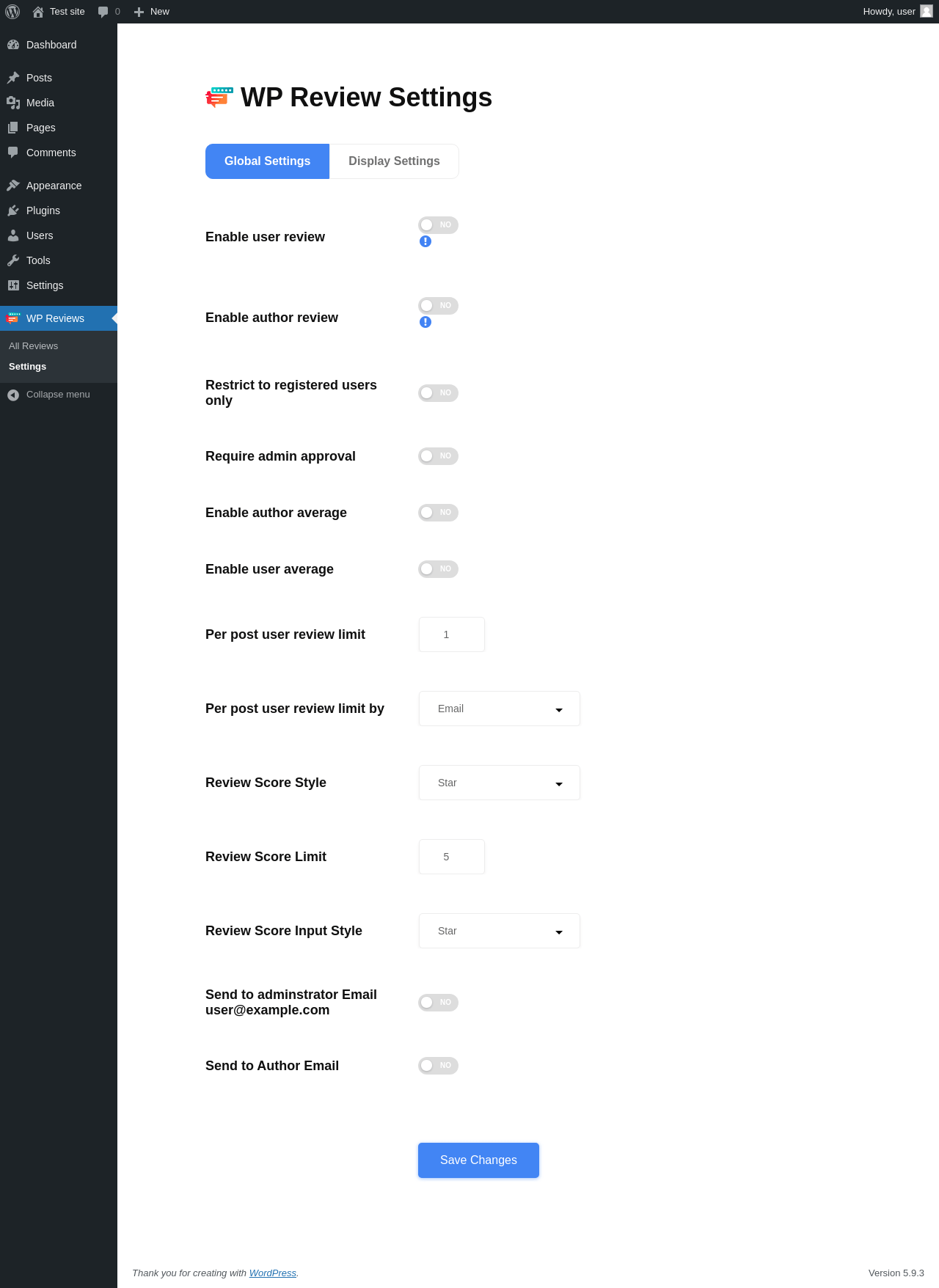939x1288 pixels.
Task: Open Review Score Input Style dropdown
Action: 499,931
